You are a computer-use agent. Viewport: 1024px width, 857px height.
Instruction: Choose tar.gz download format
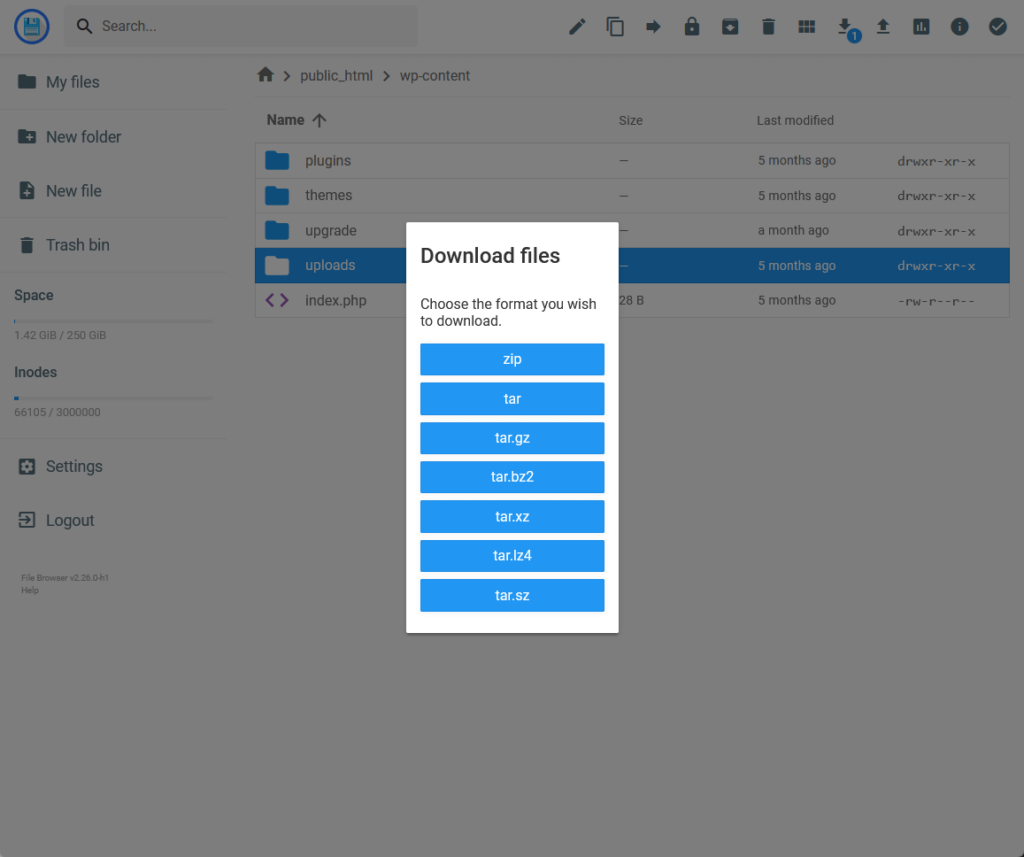coord(512,438)
